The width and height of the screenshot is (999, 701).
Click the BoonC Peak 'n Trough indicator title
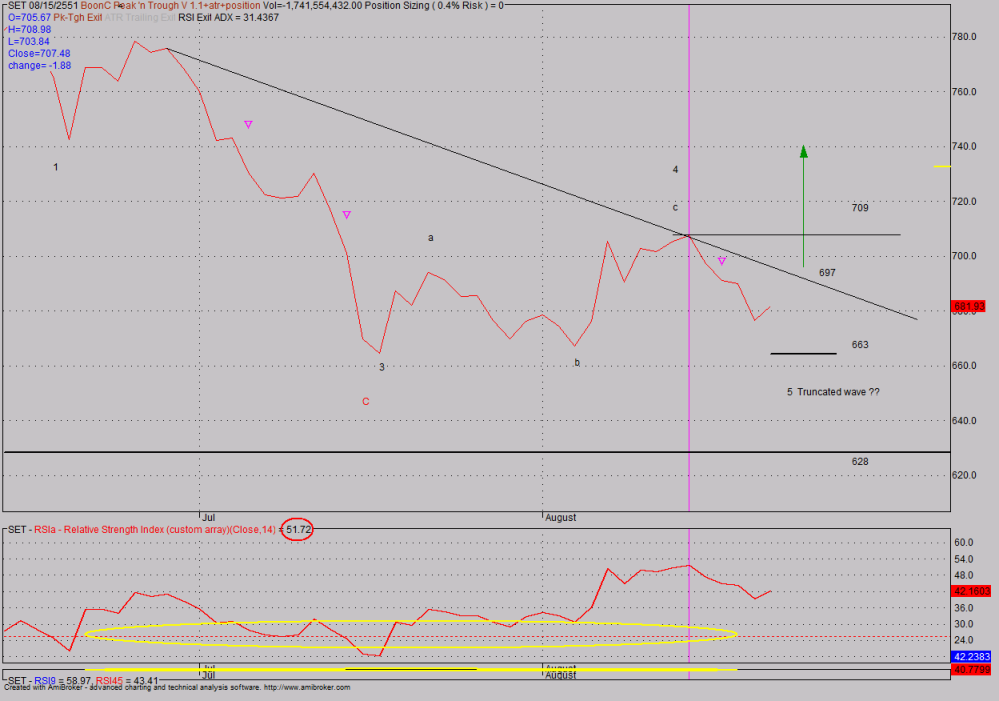click(171, 5)
